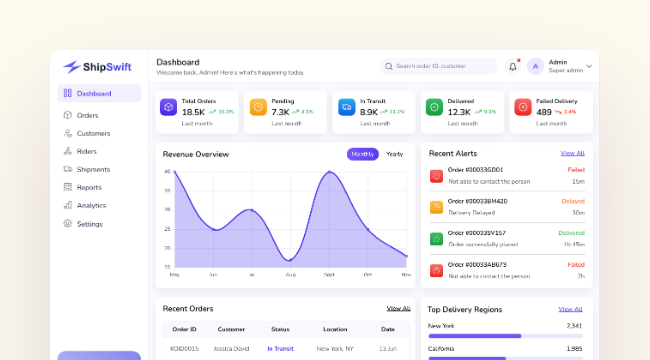Click the red alert icon for Order #00033AB673
Viewport: 650px width, 360px height.
tap(436, 270)
